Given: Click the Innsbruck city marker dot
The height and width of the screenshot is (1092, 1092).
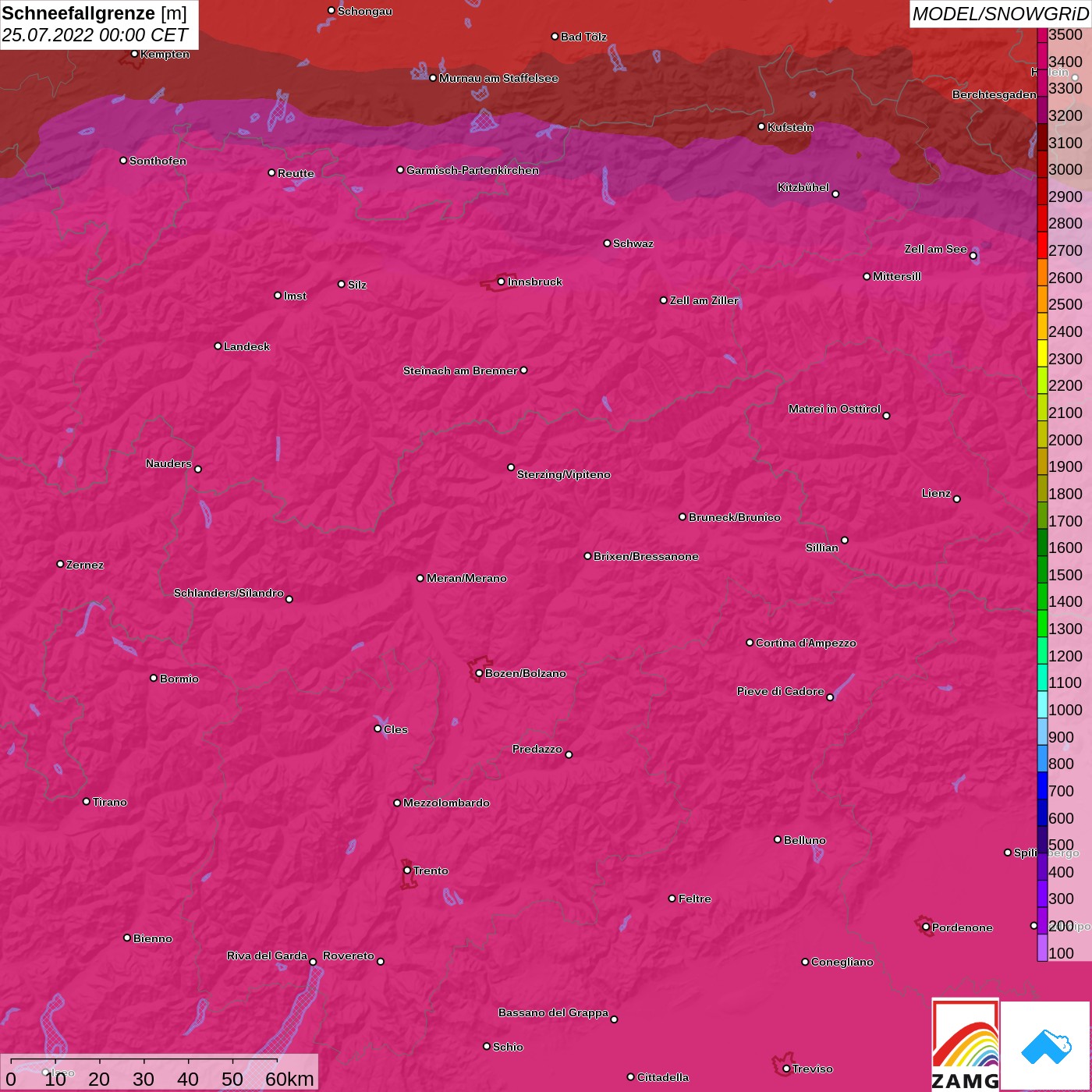Looking at the screenshot, I should (501, 282).
